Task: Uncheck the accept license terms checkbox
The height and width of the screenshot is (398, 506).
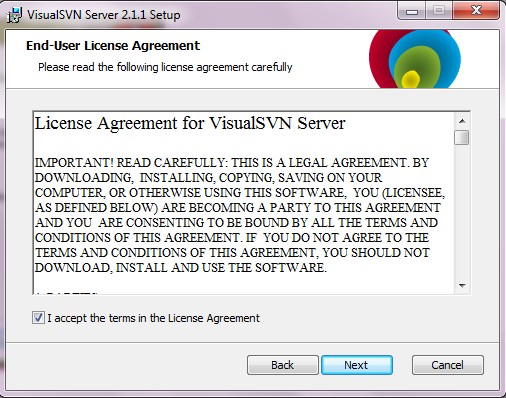Action: (38, 318)
